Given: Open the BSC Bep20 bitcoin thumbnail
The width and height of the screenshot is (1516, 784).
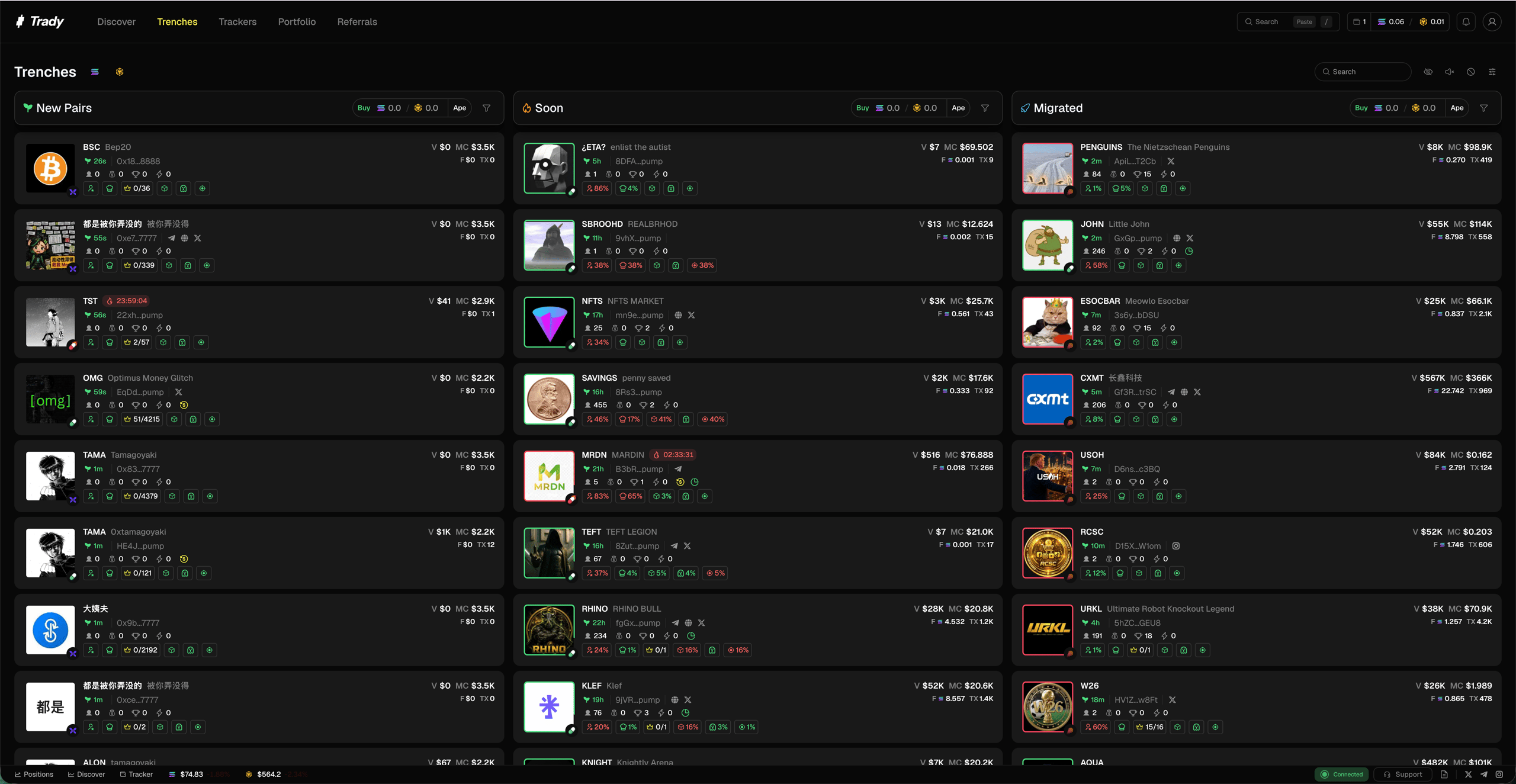Looking at the screenshot, I should point(50,168).
